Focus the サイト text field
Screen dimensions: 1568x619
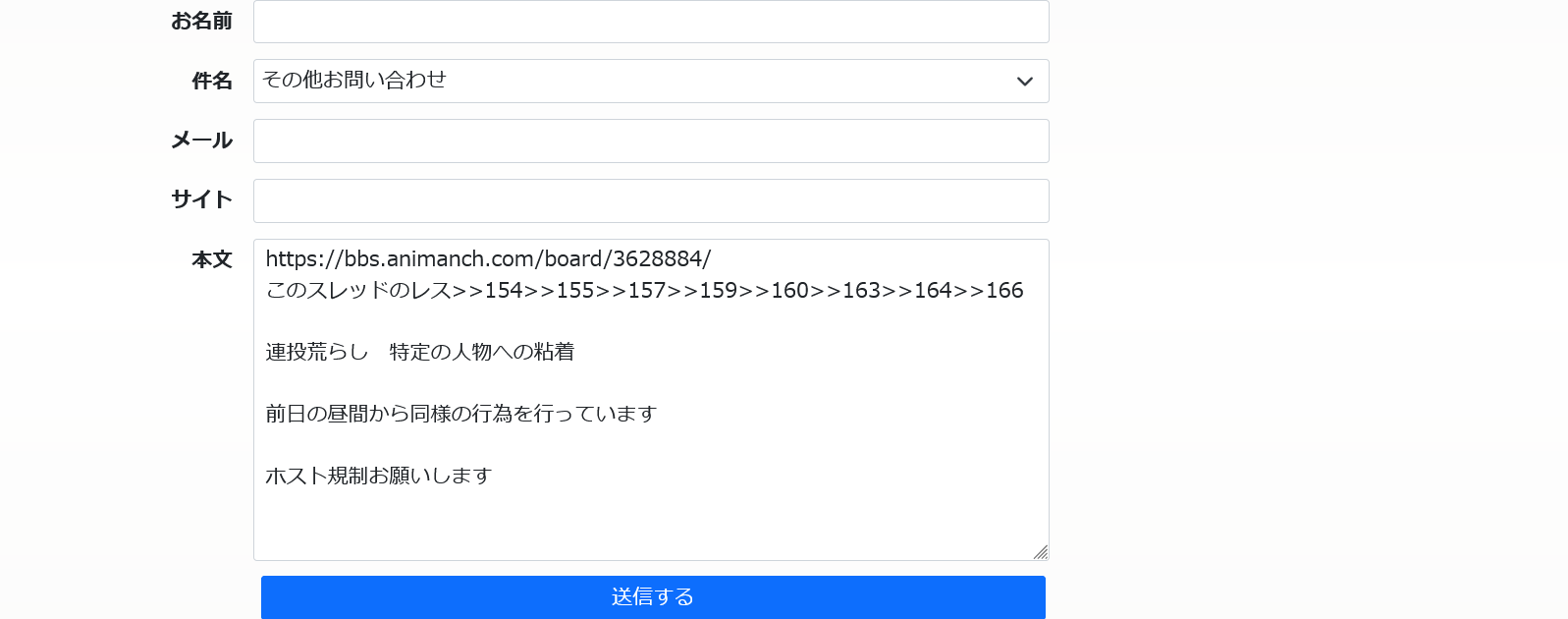click(x=651, y=200)
